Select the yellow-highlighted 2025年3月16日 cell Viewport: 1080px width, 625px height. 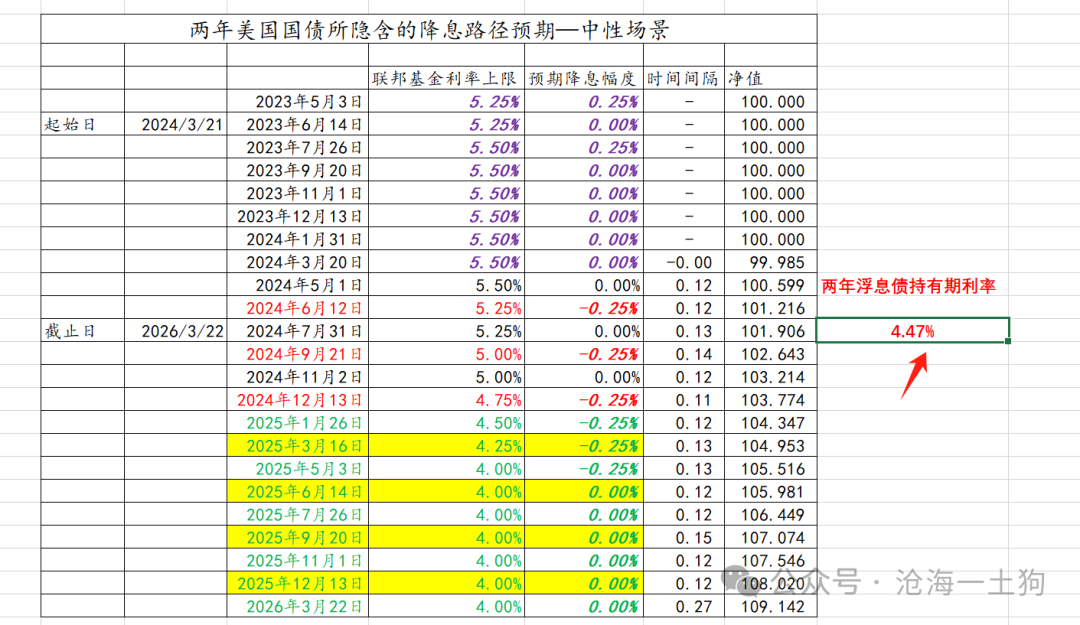[298, 446]
